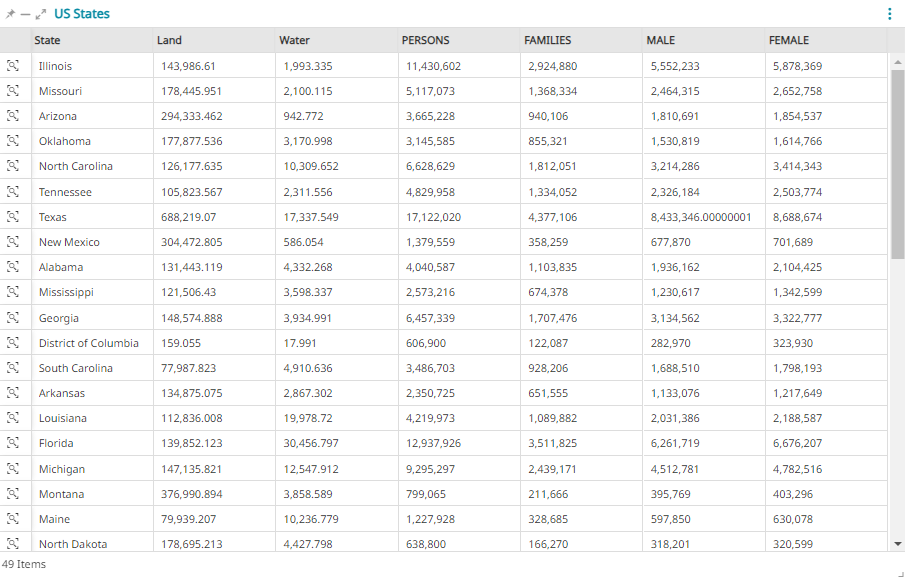Click zoom-to icon for Florida row
905x577 pixels.
(x=13, y=443)
